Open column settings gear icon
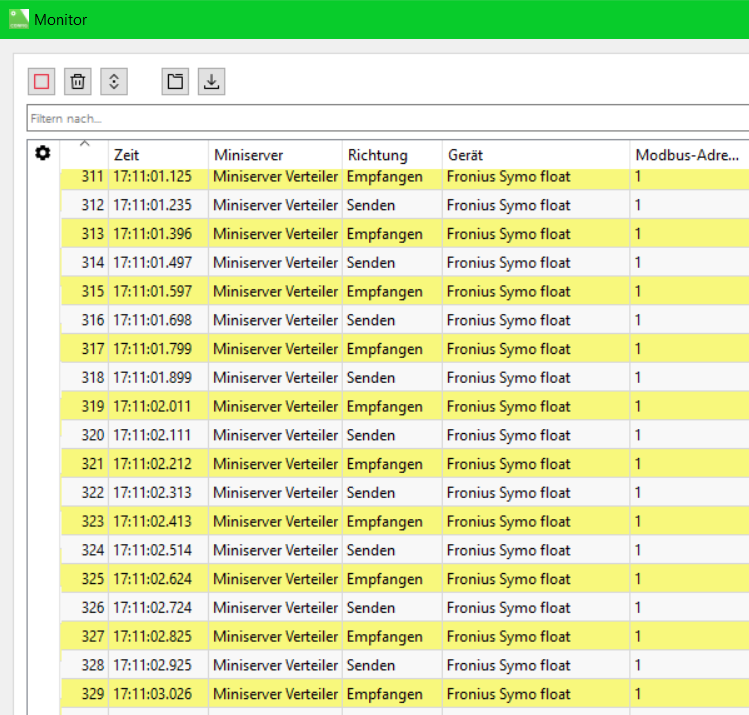 [43, 153]
